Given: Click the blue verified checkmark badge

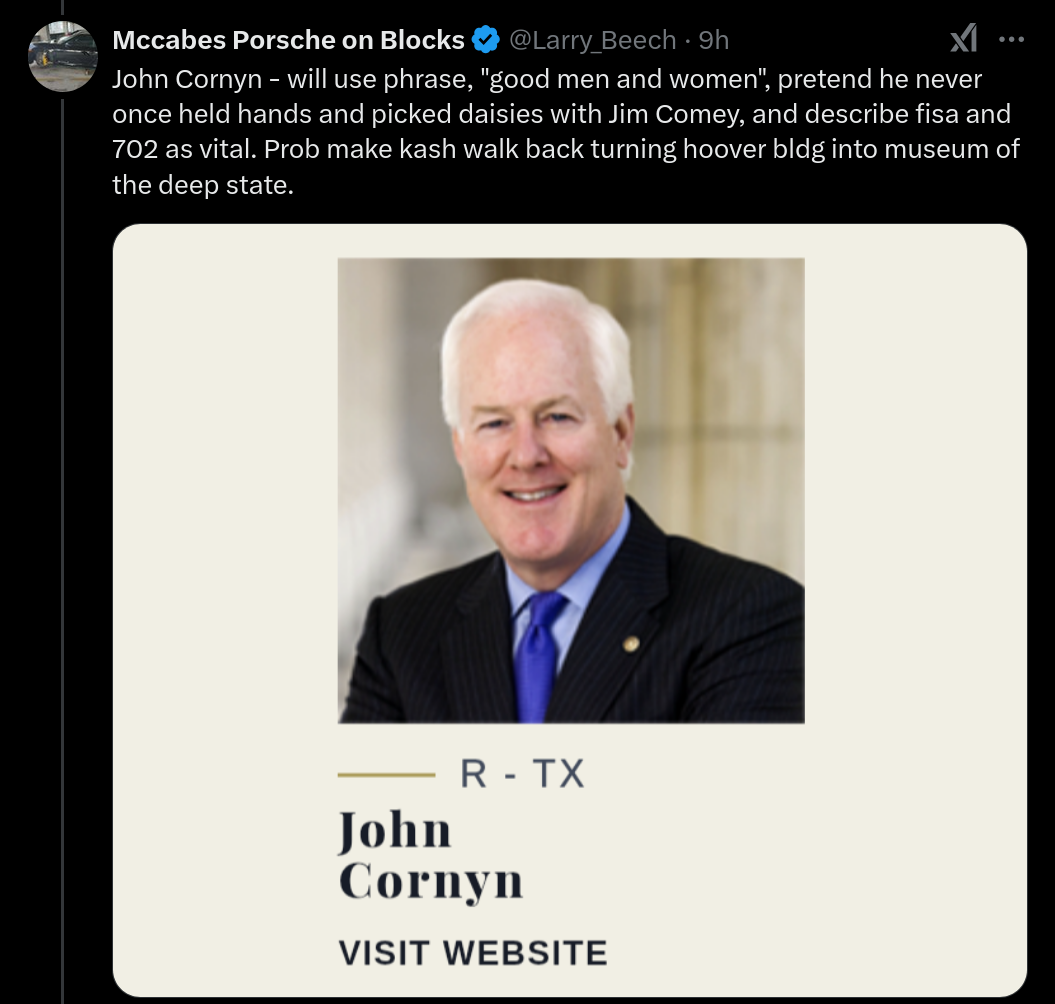Looking at the screenshot, I should (486, 40).
